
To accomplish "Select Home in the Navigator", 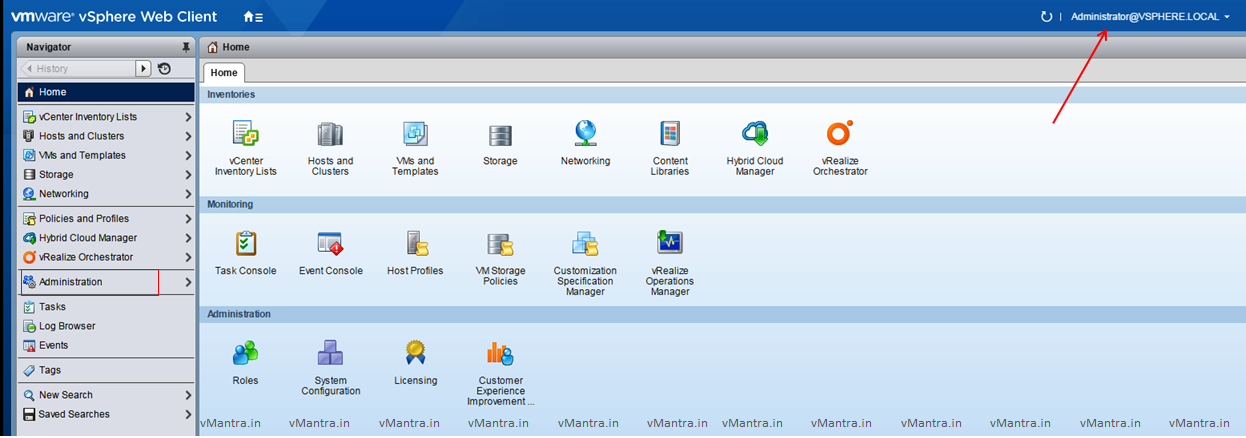I will pyautogui.click(x=107, y=92).
